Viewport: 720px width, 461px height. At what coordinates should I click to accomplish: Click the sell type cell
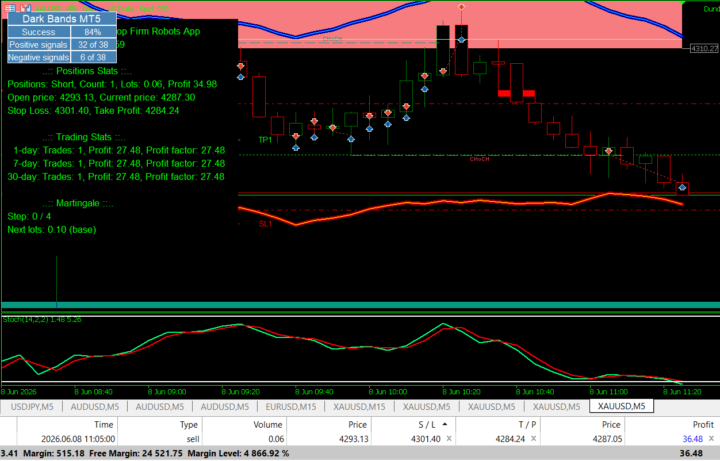pyautogui.click(x=193, y=439)
